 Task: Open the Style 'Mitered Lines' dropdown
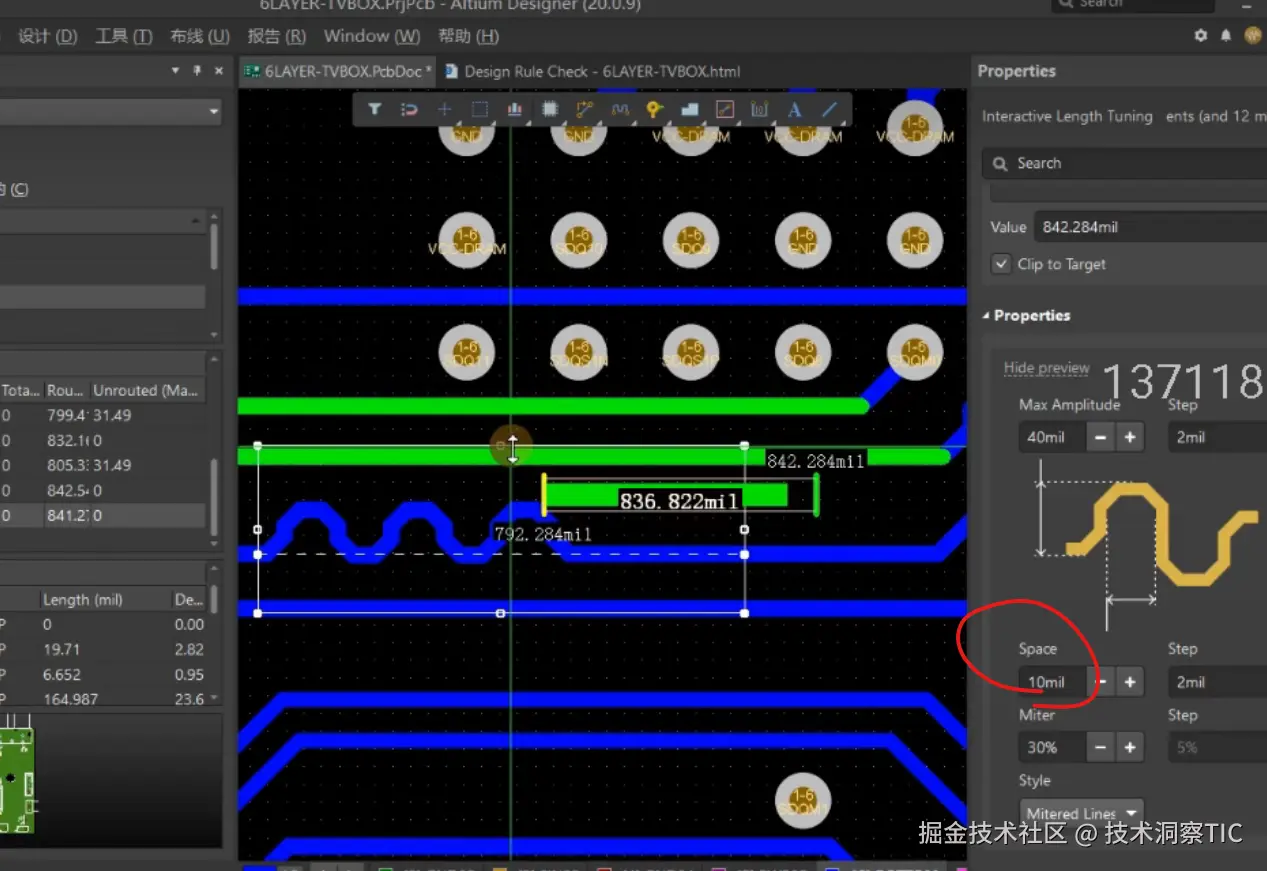(x=1081, y=813)
